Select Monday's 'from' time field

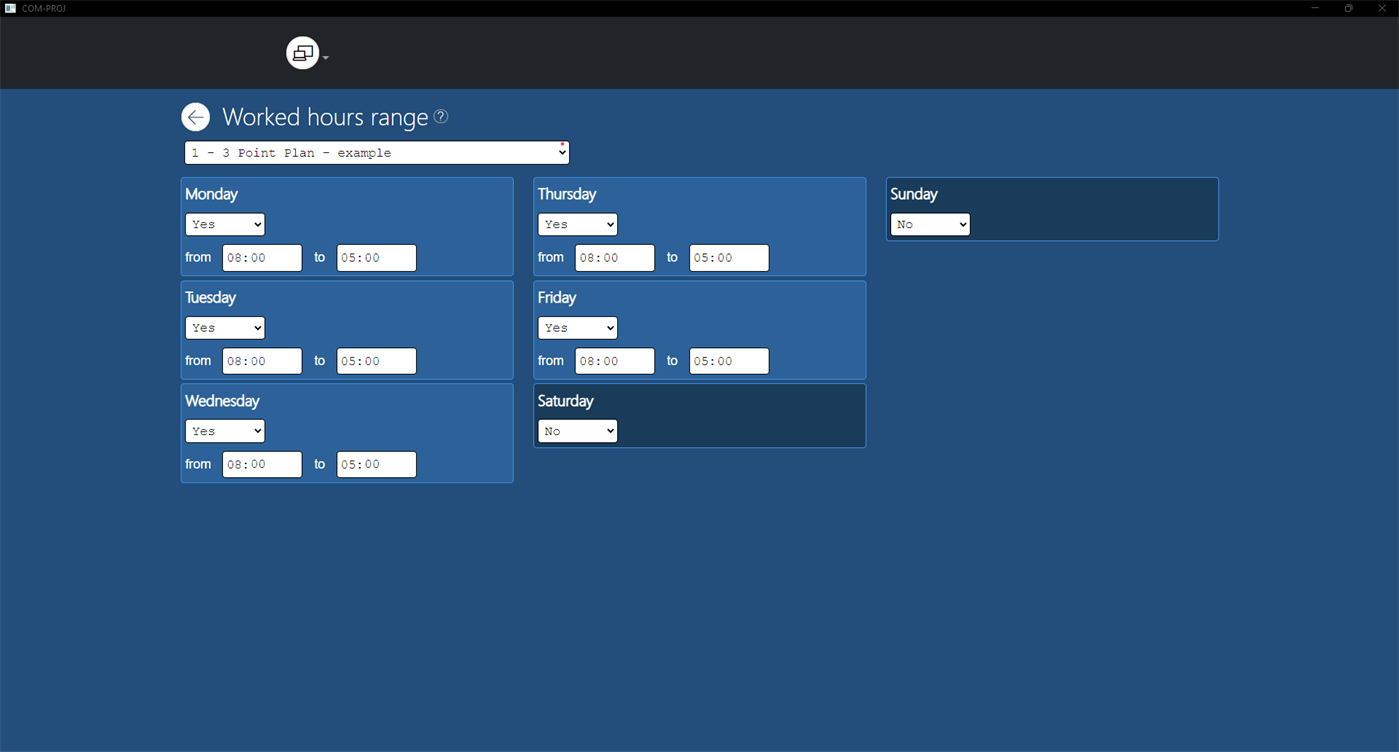coord(261,257)
